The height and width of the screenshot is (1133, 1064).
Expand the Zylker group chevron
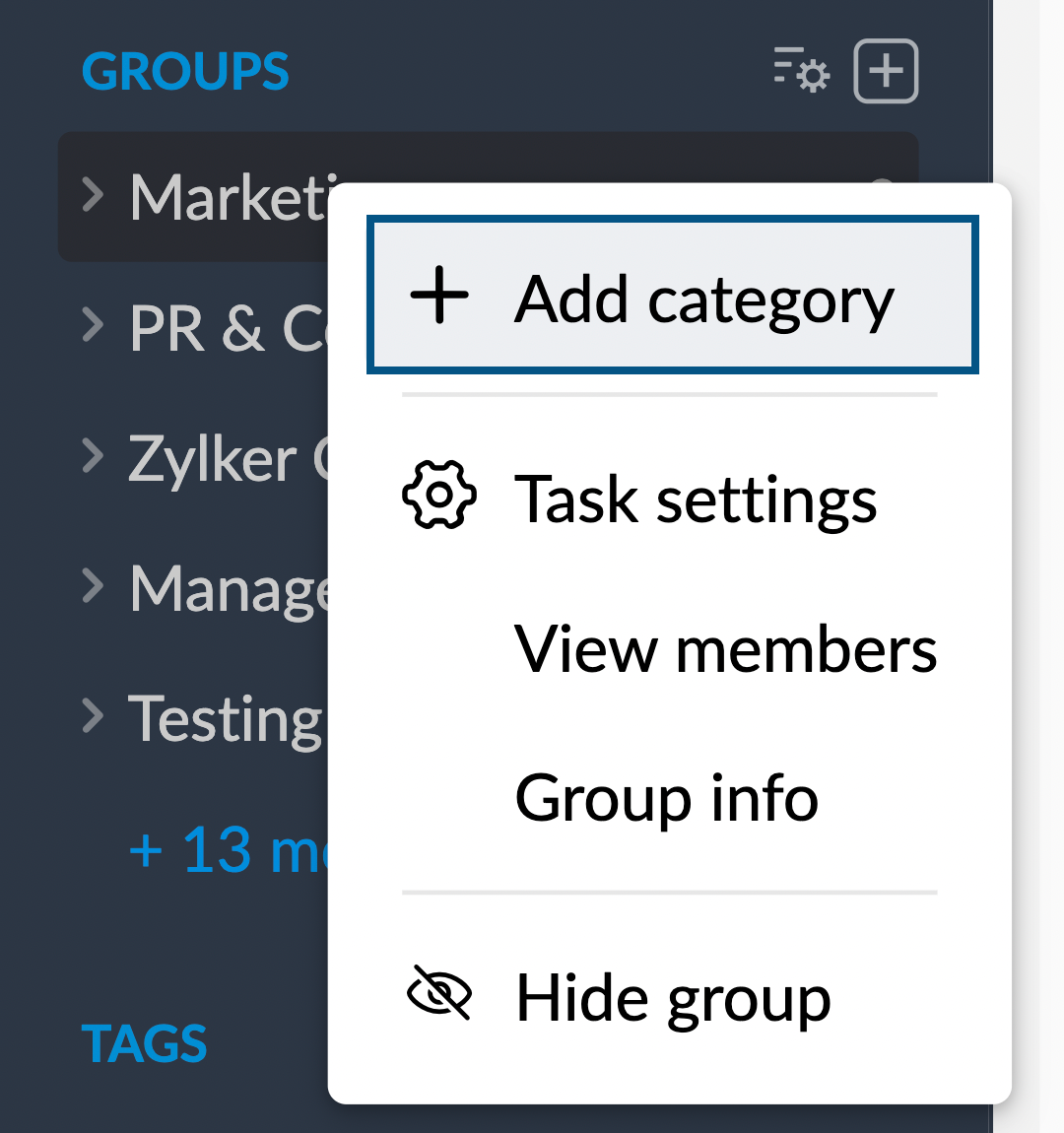click(x=92, y=456)
